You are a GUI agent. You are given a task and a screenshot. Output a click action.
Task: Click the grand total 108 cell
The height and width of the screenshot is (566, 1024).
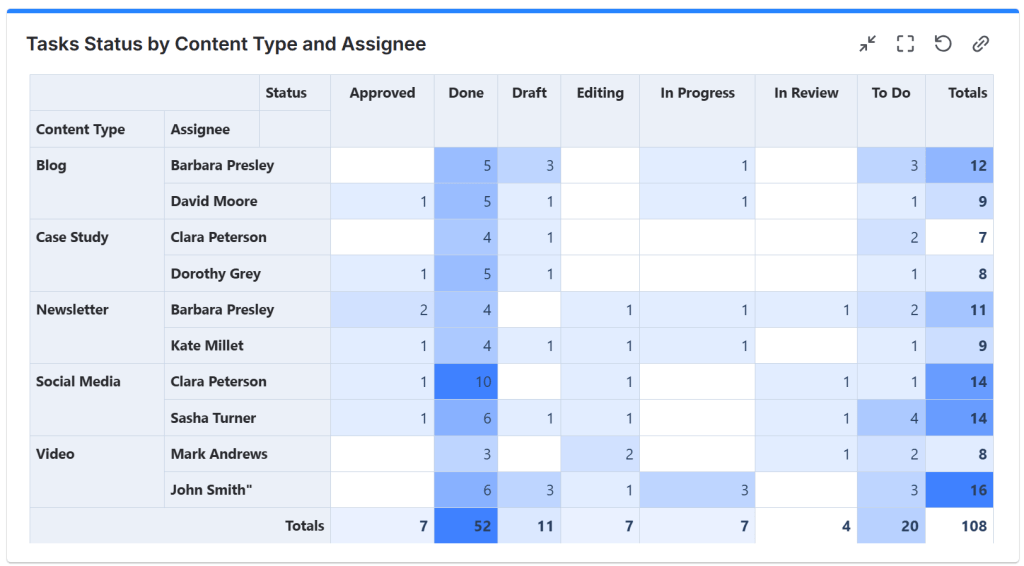coord(972,526)
